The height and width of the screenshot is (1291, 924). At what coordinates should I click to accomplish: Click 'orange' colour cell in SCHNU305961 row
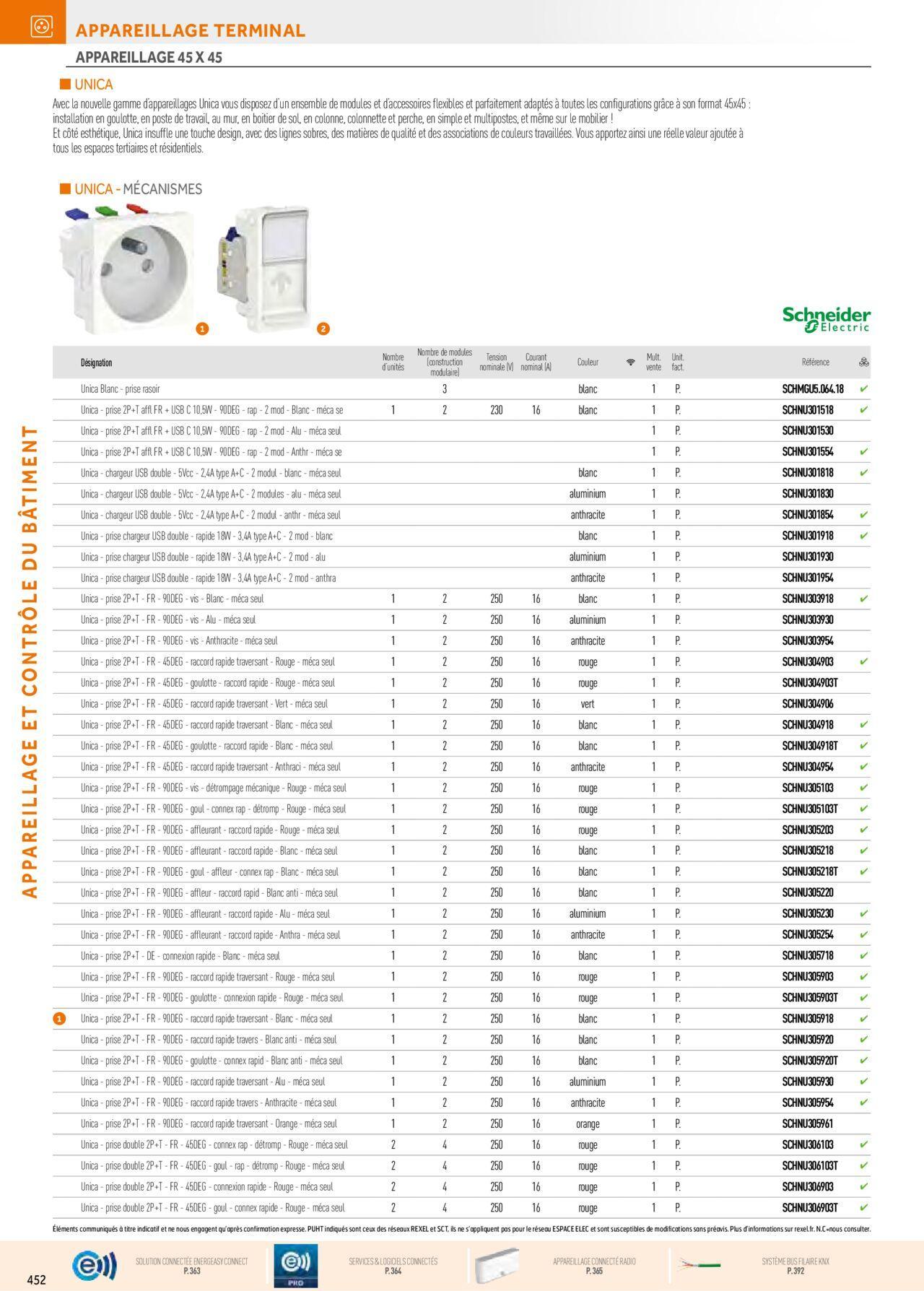point(588,1124)
